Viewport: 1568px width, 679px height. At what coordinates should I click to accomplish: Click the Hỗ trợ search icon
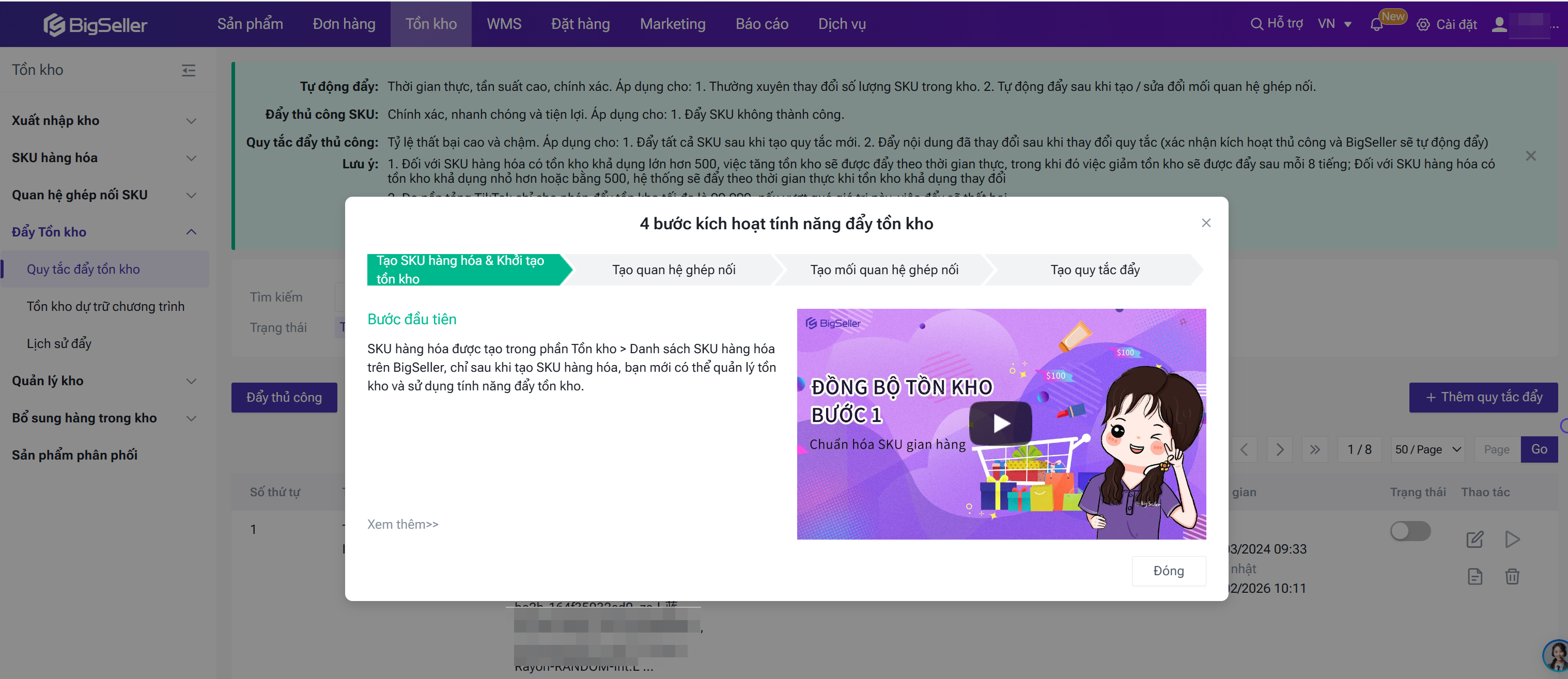point(1256,24)
